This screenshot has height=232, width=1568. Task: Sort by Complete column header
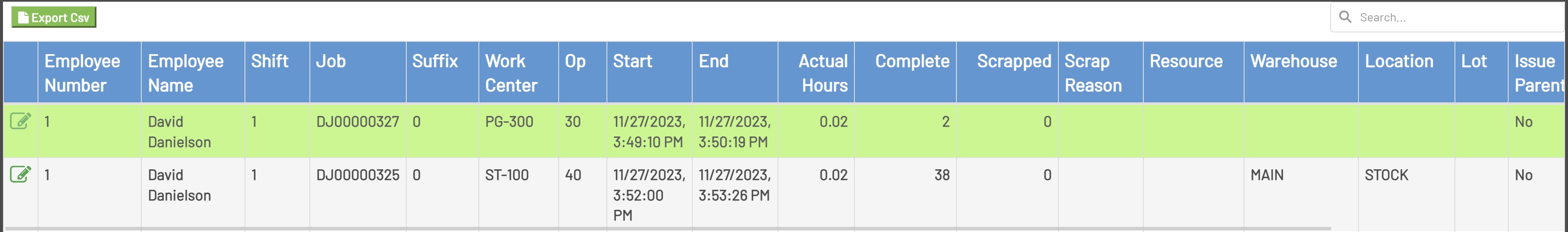tap(912, 61)
